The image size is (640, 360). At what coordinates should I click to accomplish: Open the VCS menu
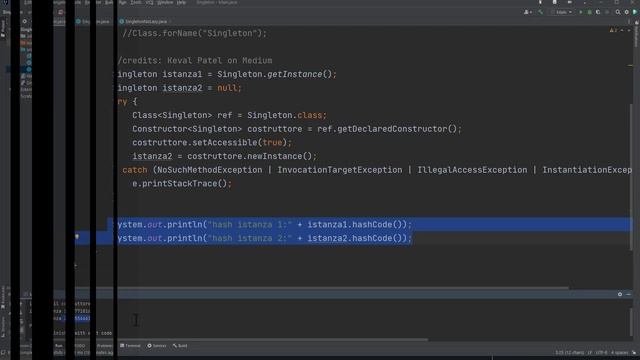[x=149, y=2]
